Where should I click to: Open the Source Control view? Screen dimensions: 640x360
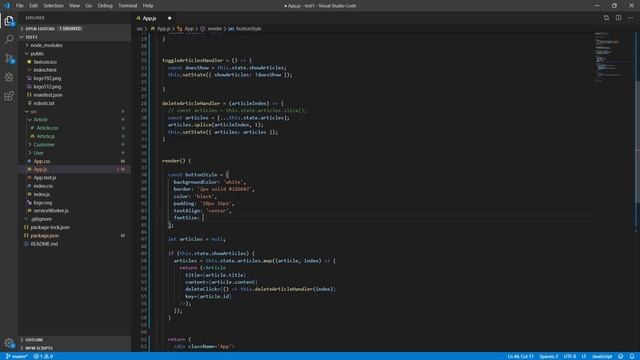tap(9, 58)
